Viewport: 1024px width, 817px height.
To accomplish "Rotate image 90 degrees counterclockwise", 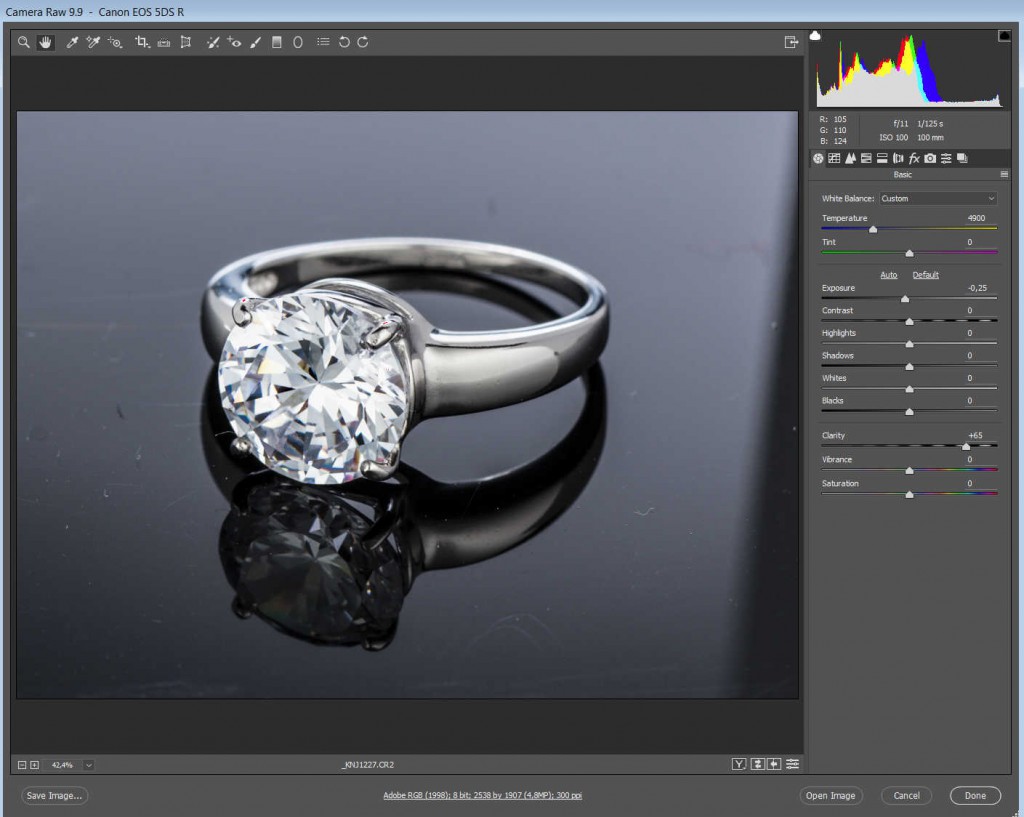I will (344, 42).
